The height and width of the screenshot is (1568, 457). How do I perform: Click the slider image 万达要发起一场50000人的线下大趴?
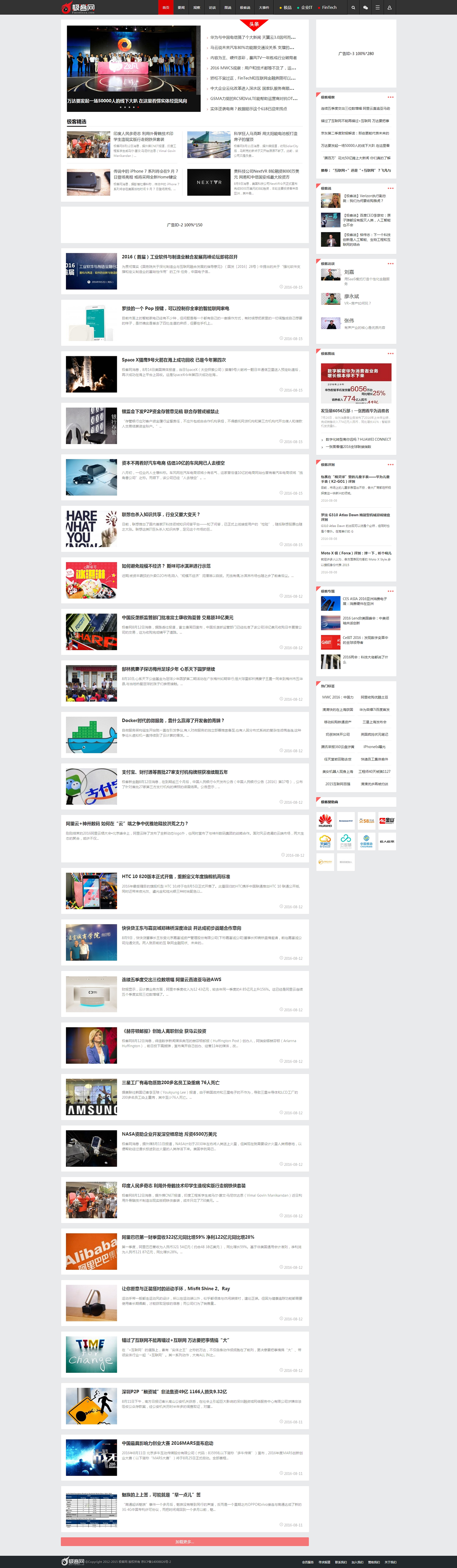click(133, 69)
